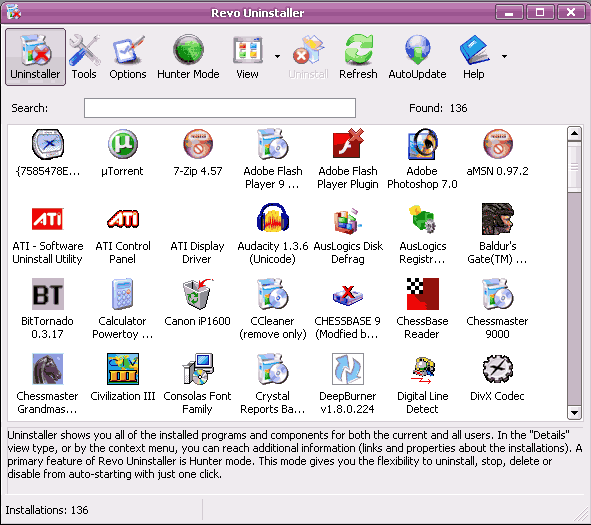
Task: Select the ATI Control Panel icon
Action: coord(122,219)
